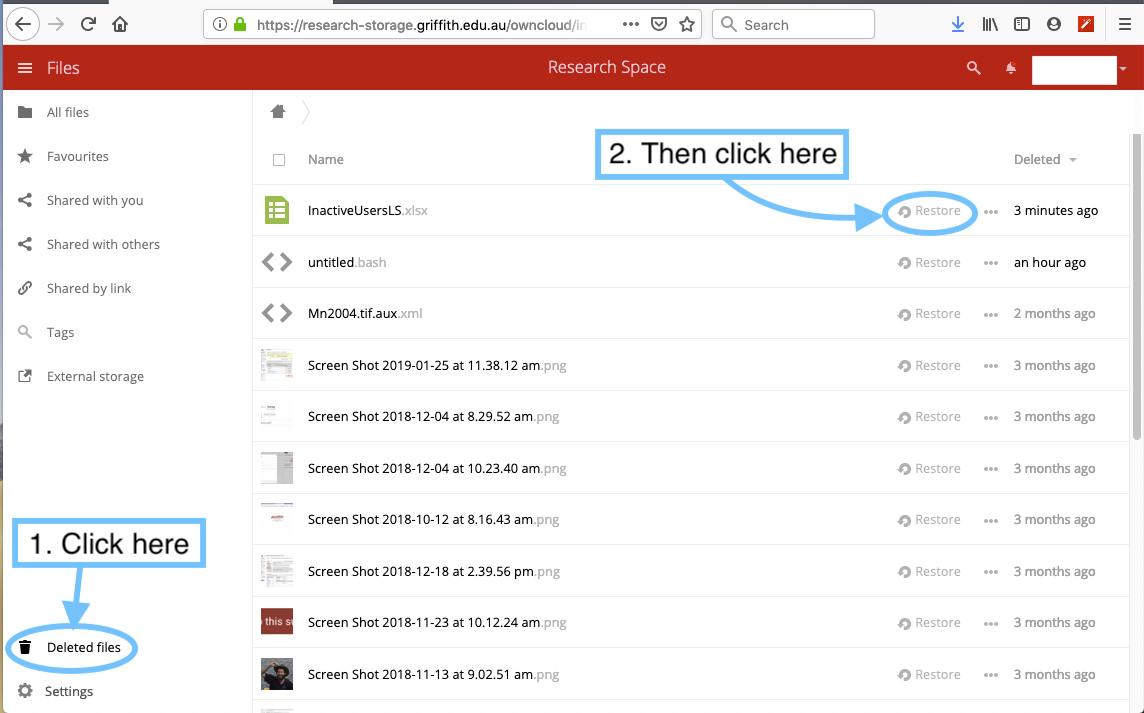Image resolution: width=1144 pixels, height=713 pixels.
Task: Click the home folder breadcrumb icon
Action: [x=278, y=111]
